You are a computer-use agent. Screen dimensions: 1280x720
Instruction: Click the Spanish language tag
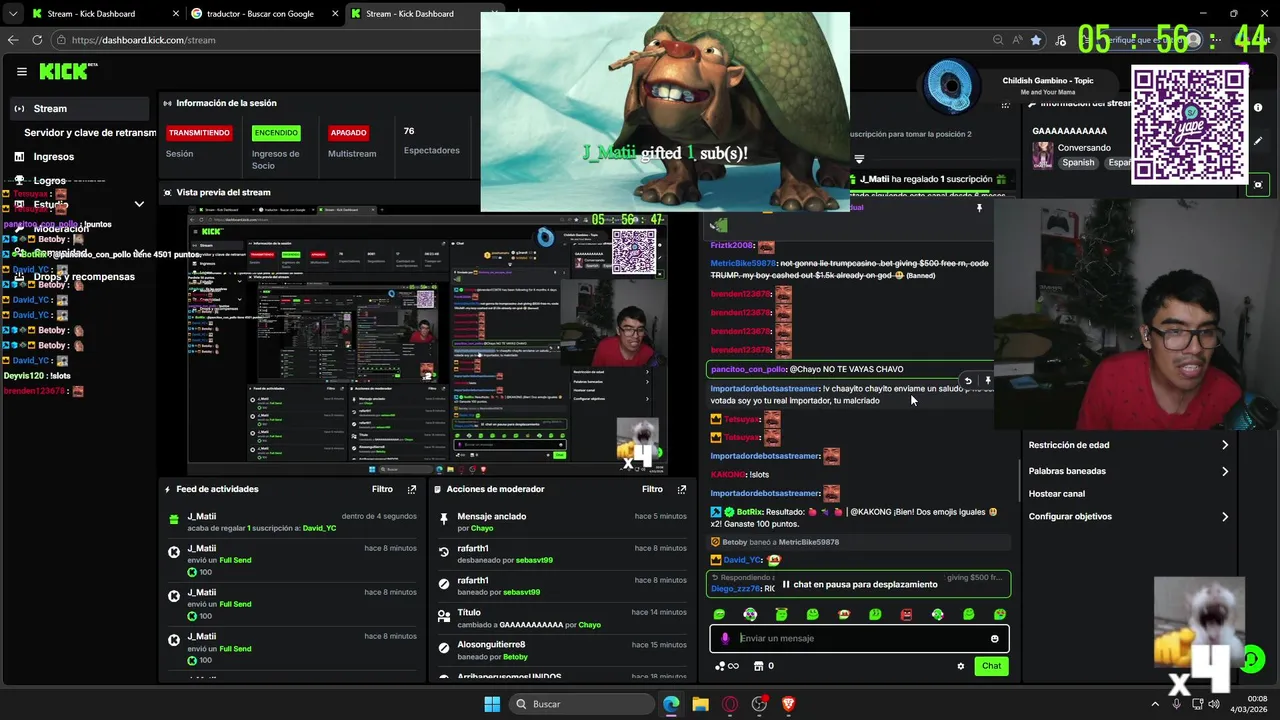click(1078, 163)
